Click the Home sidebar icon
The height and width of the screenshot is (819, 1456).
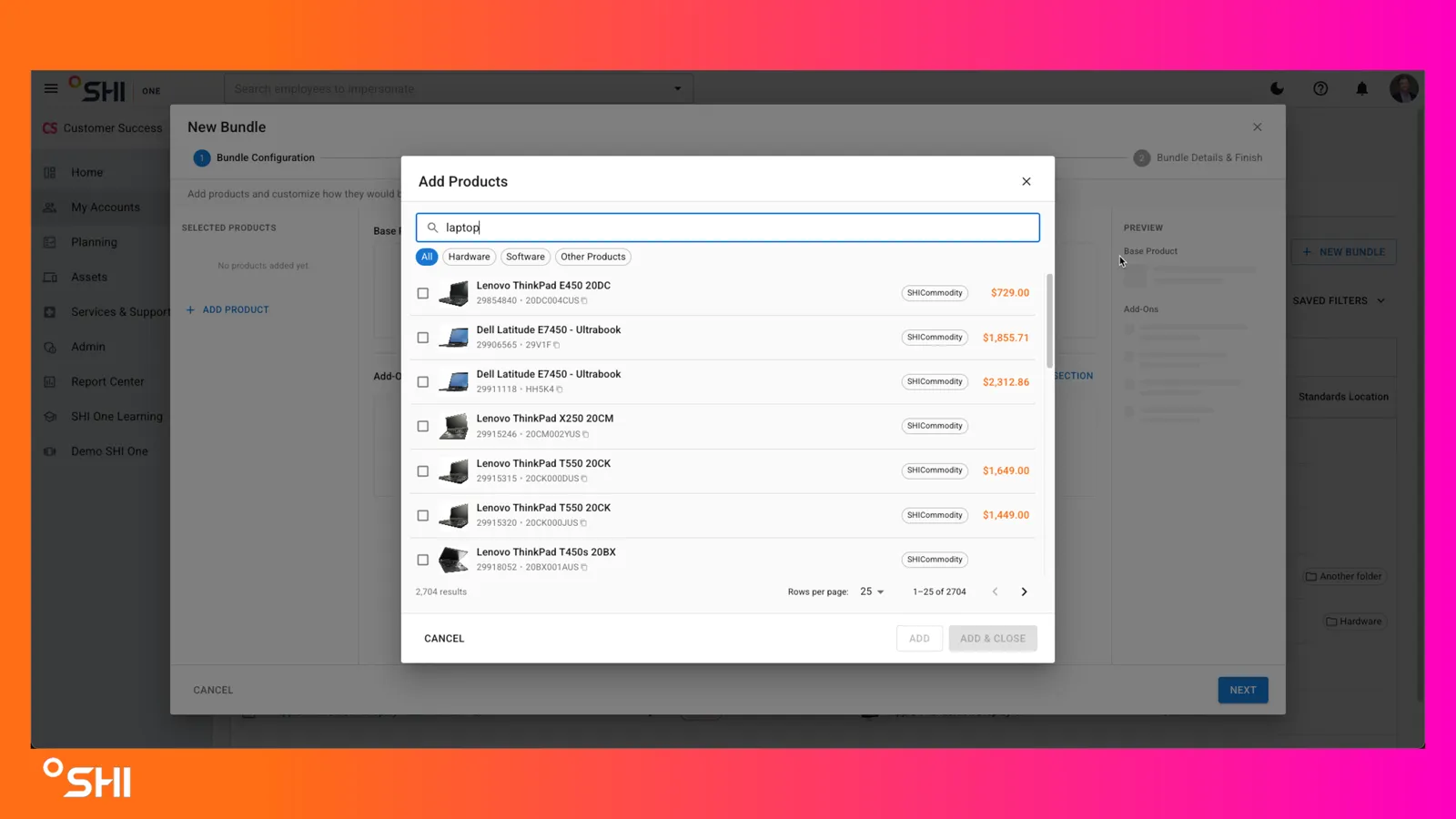coord(50,172)
